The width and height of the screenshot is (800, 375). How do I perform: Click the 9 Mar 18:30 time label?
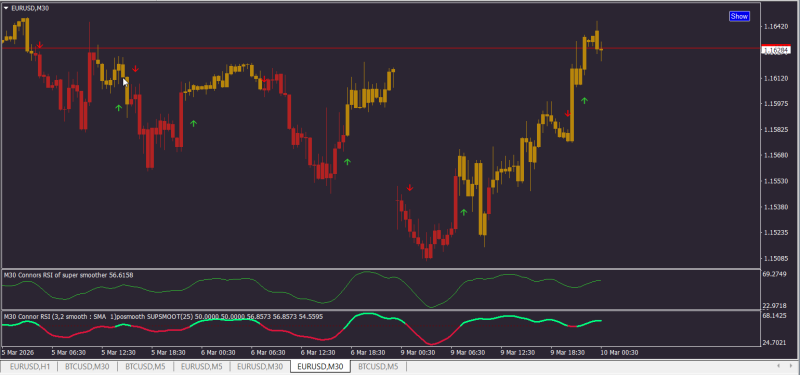(568, 352)
